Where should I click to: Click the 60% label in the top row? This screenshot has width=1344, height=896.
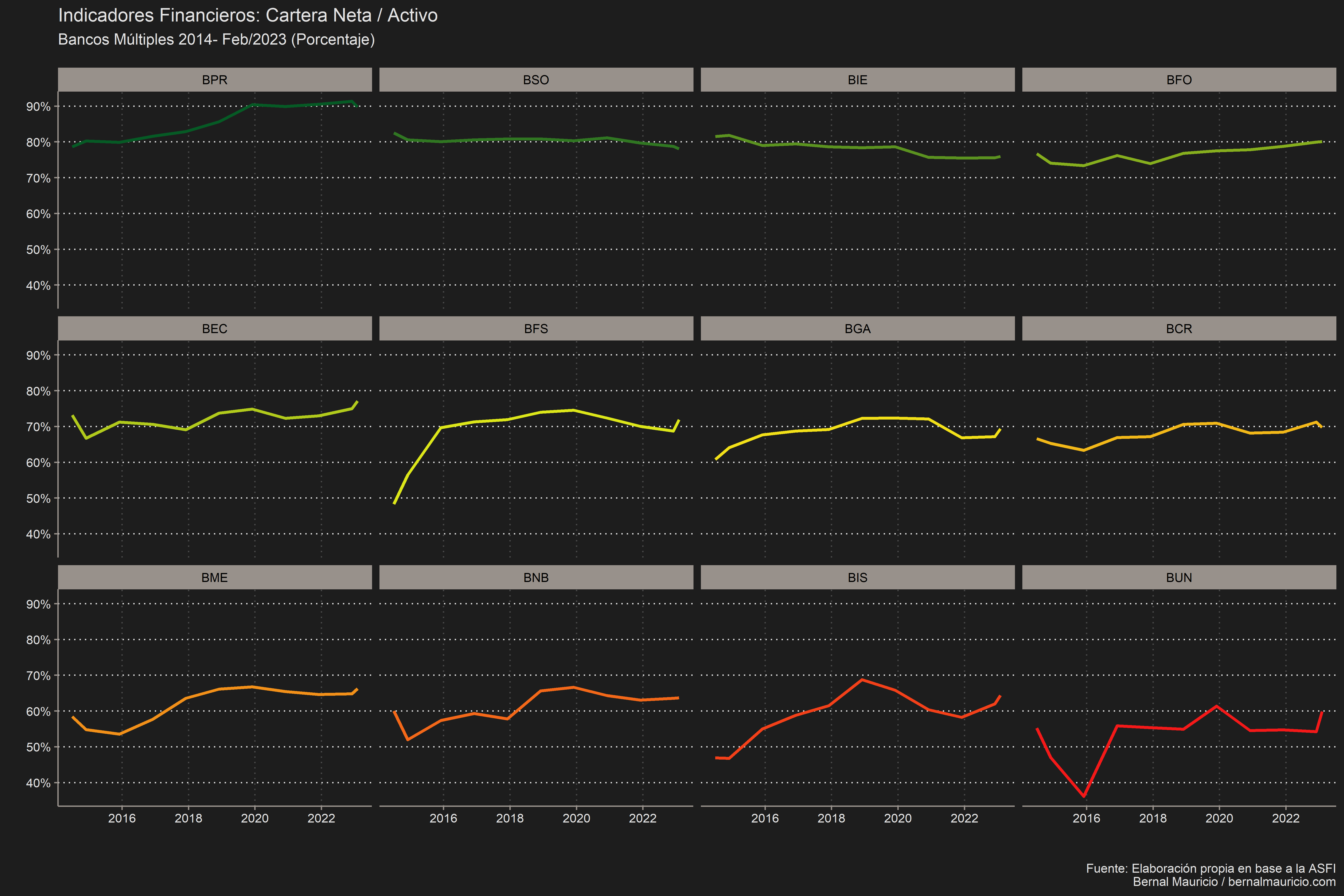click(38, 214)
